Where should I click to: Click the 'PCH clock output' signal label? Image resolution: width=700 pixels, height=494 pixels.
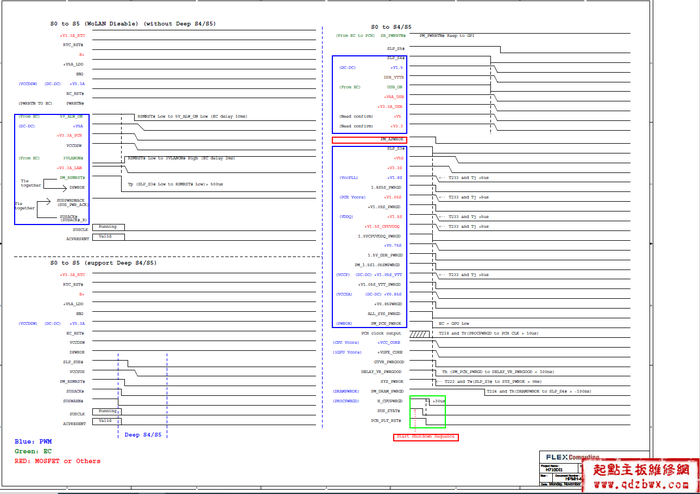tap(380, 333)
